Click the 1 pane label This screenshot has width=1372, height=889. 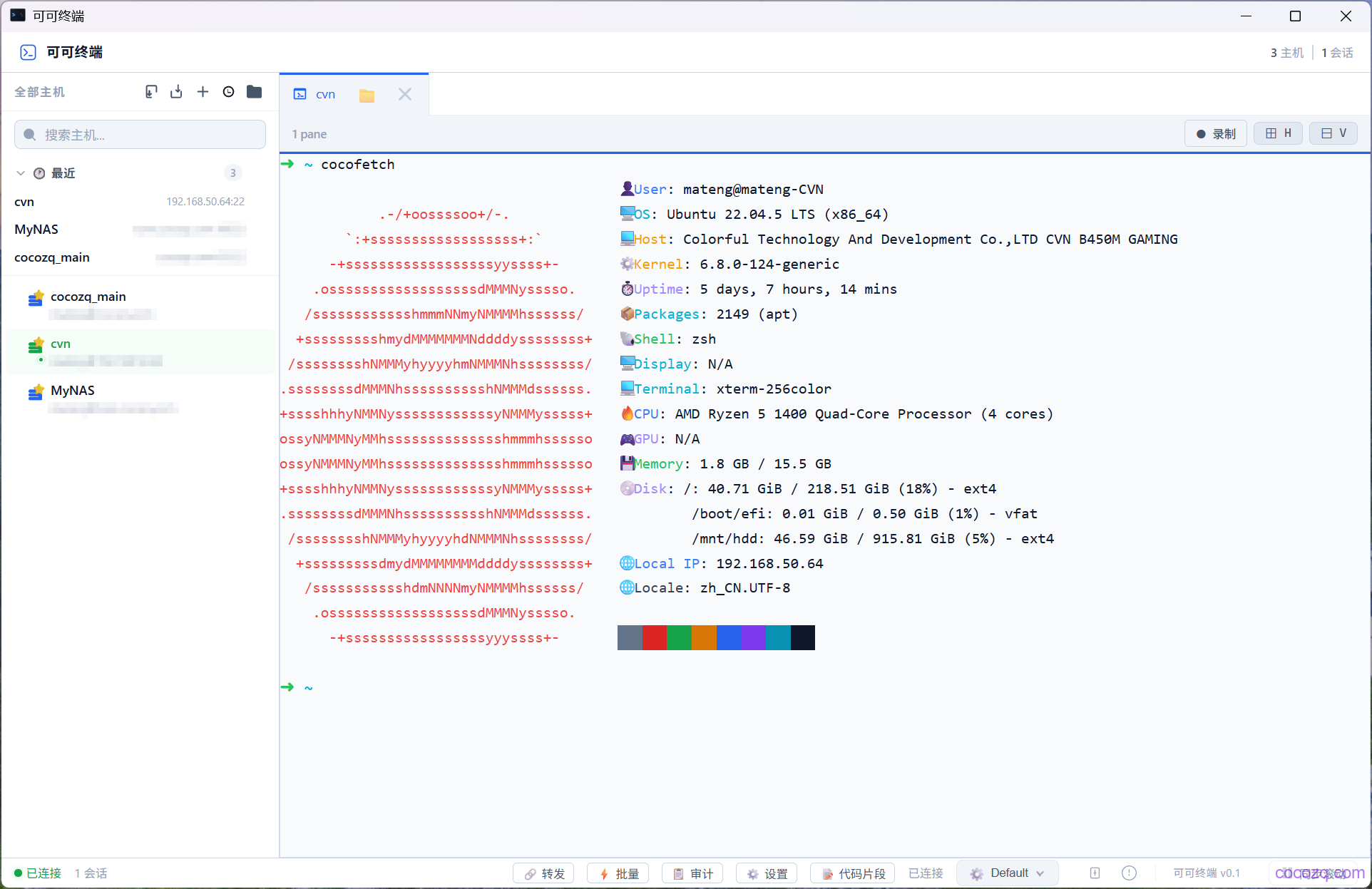(x=309, y=134)
